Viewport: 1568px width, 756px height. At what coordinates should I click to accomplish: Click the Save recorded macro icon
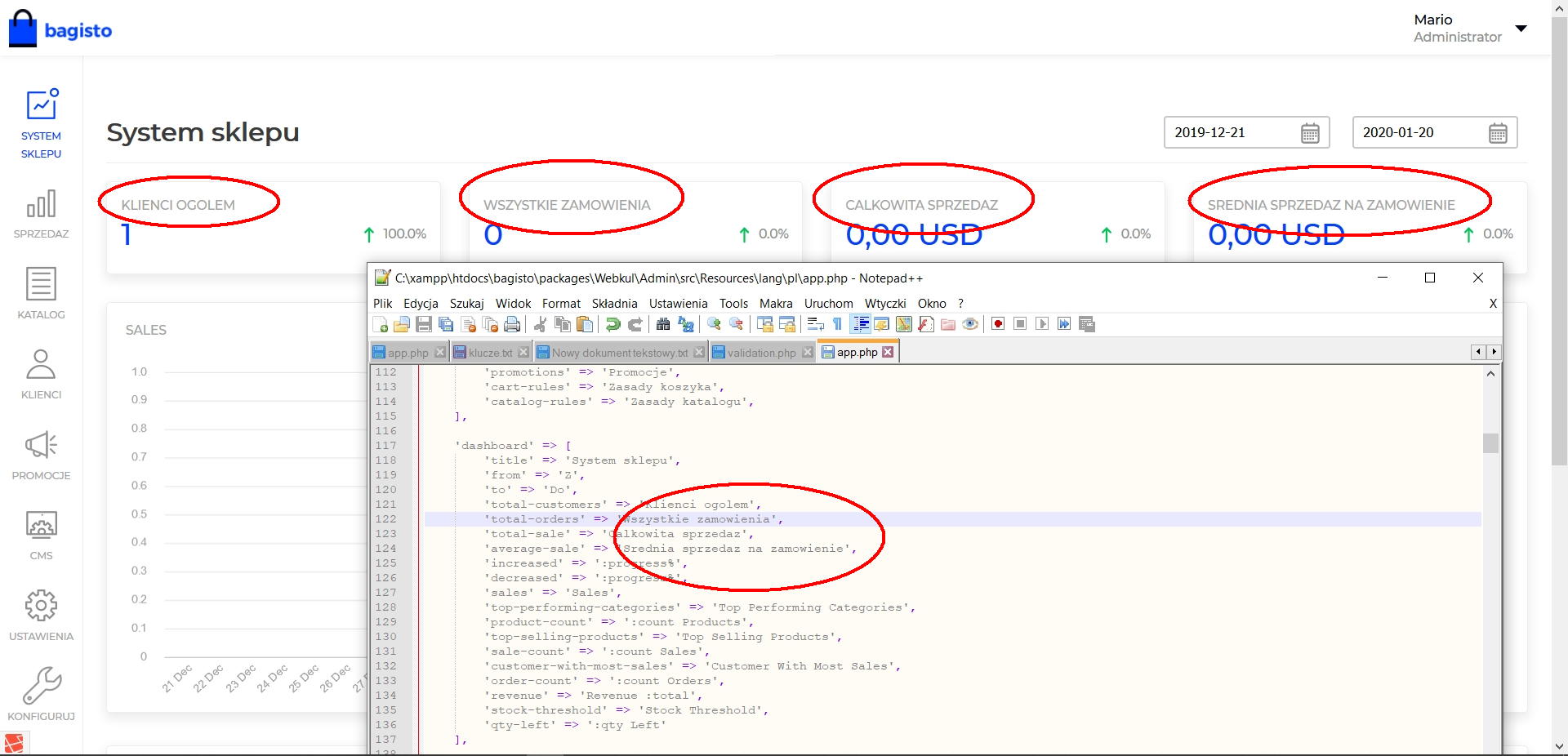1086,324
